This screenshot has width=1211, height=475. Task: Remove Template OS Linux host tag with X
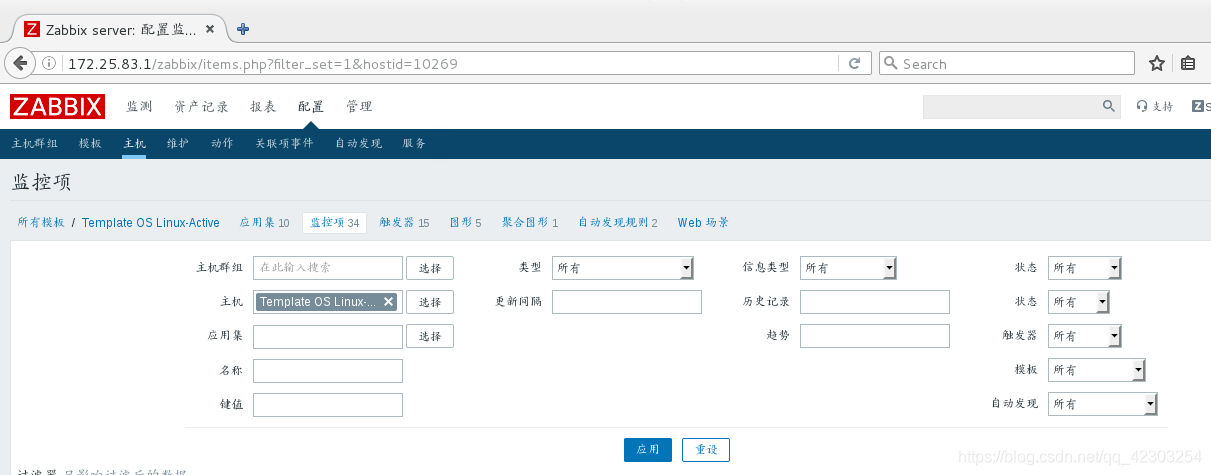[389, 301]
